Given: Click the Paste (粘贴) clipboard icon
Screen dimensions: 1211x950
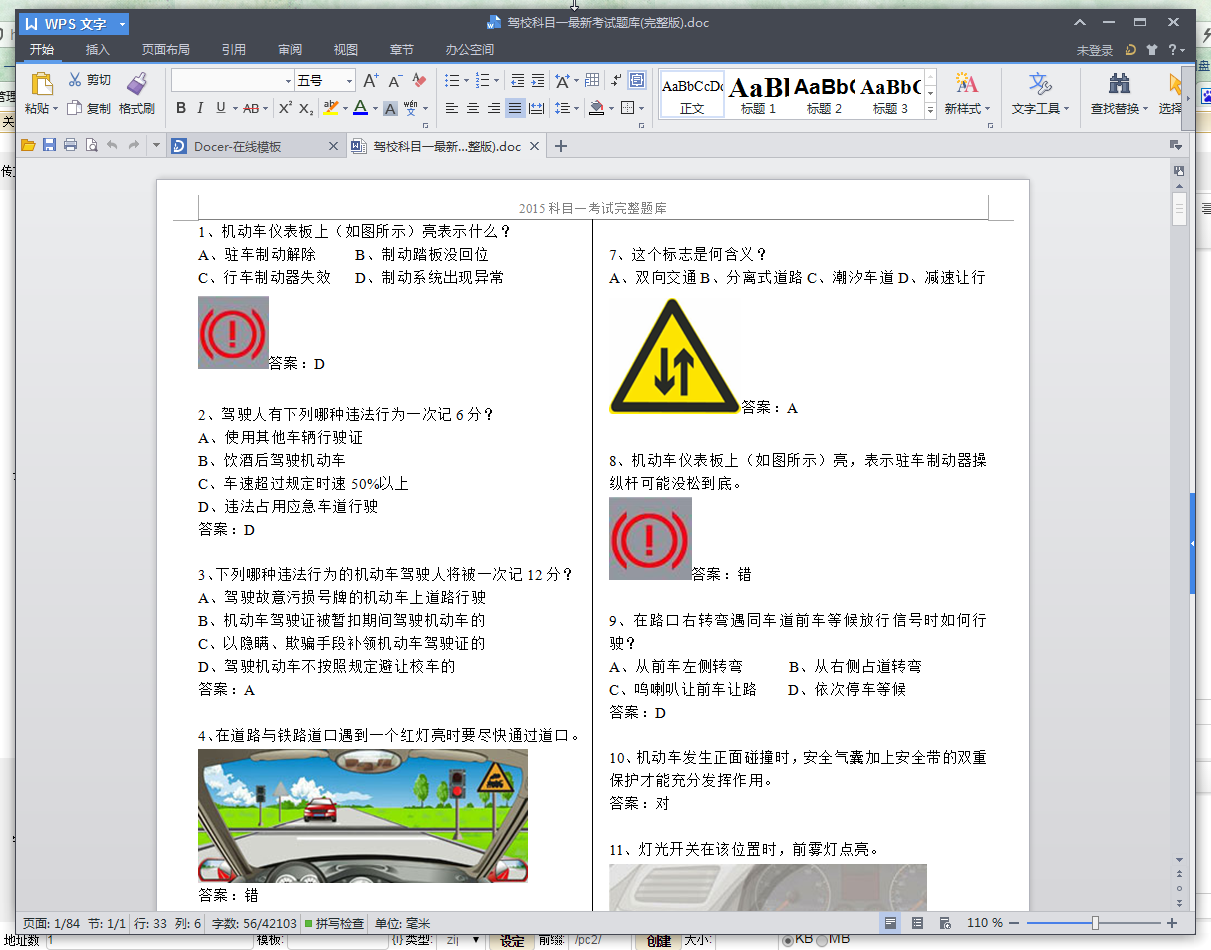Looking at the screenshot, I should 42,84.
